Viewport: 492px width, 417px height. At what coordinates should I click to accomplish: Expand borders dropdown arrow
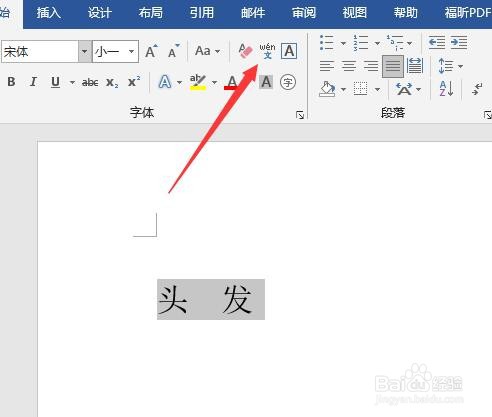point(377,89)
